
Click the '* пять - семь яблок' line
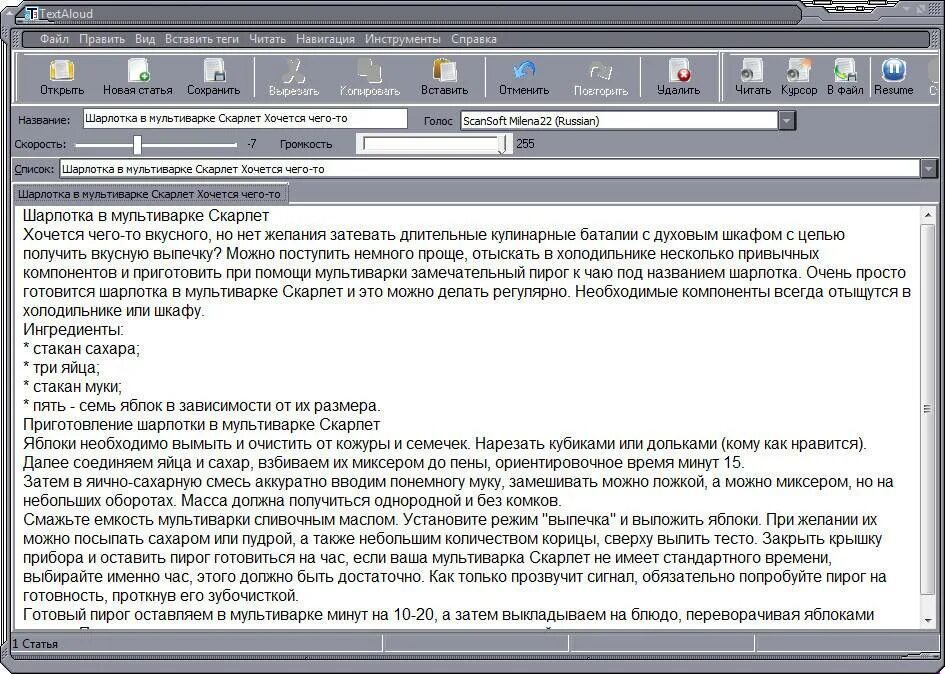click(x=202, y=406)
